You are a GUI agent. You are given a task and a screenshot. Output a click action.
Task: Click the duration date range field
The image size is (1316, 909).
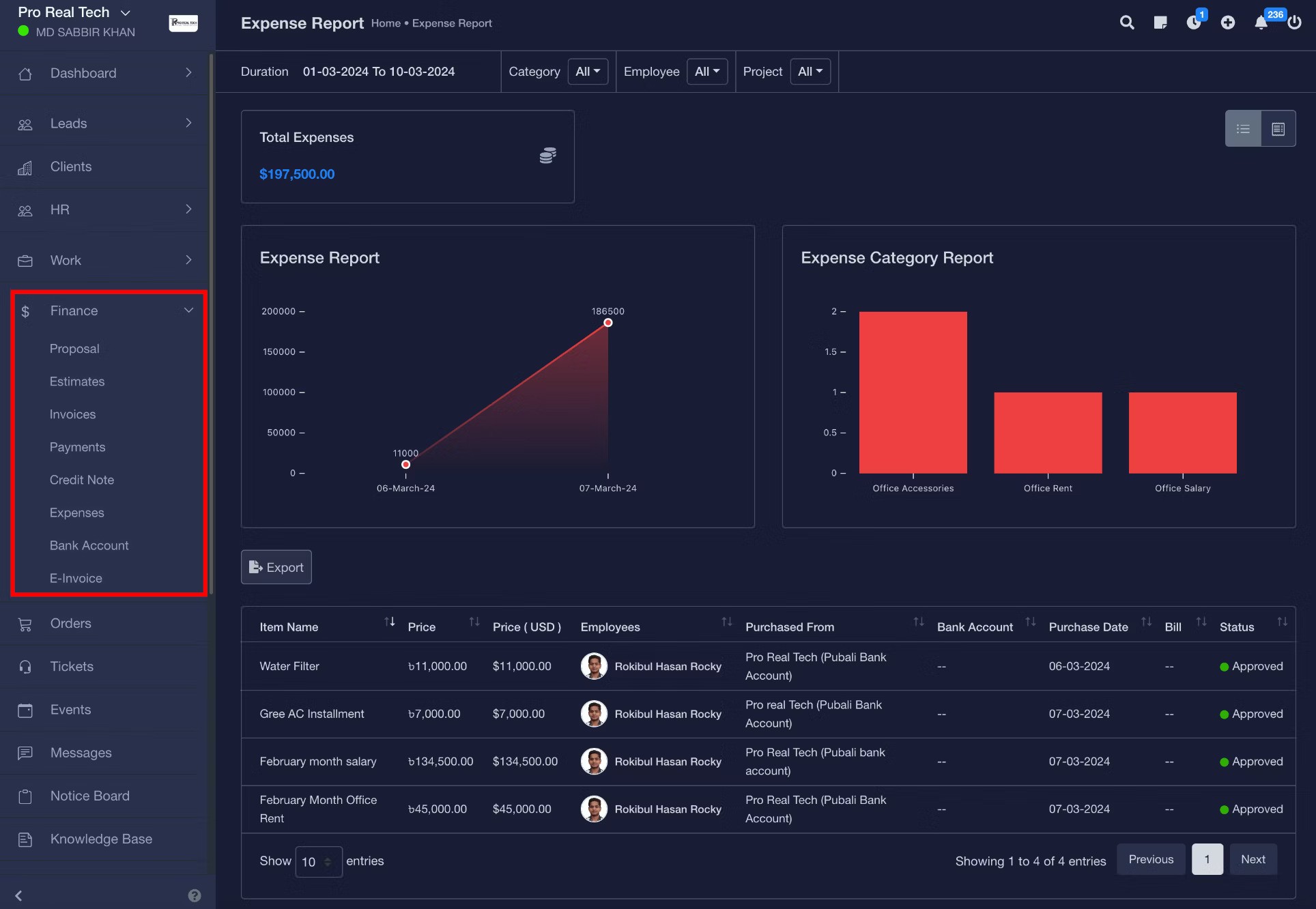coord(379,72)
